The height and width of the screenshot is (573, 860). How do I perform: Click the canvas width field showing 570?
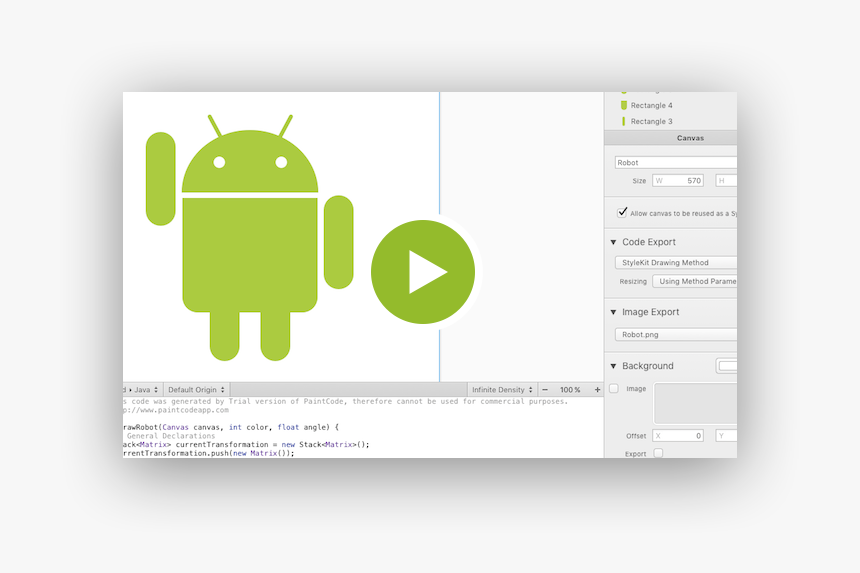coord(678,180)
